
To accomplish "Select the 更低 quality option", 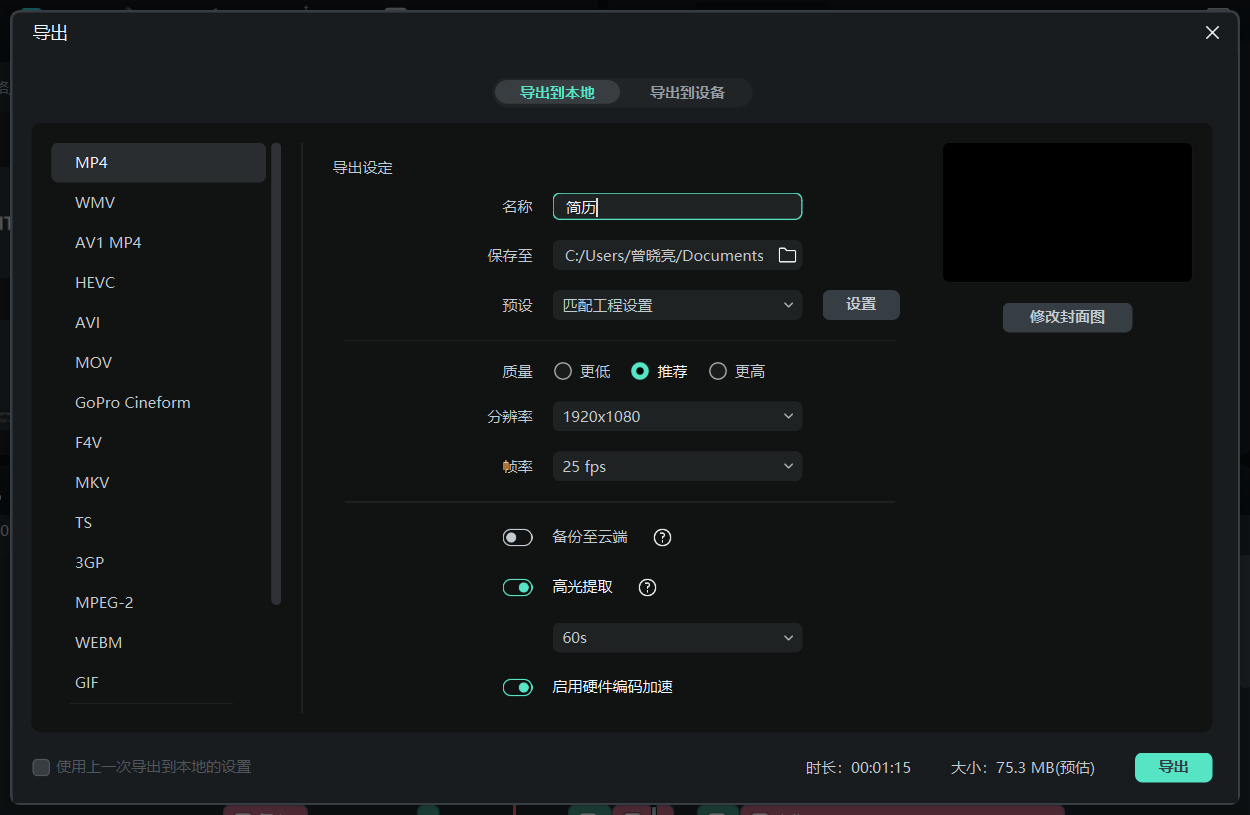I will point(563,370).
